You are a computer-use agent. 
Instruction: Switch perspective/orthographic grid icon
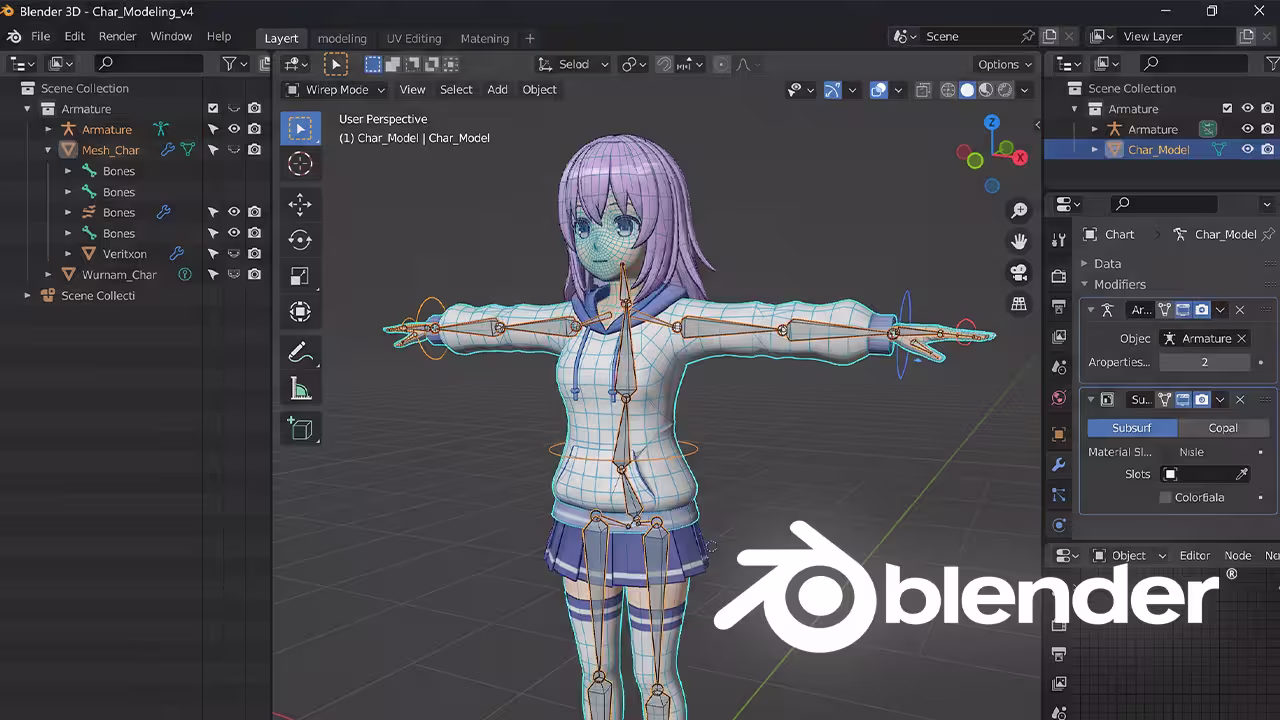pyautogui.click(x=1019, y=303)
